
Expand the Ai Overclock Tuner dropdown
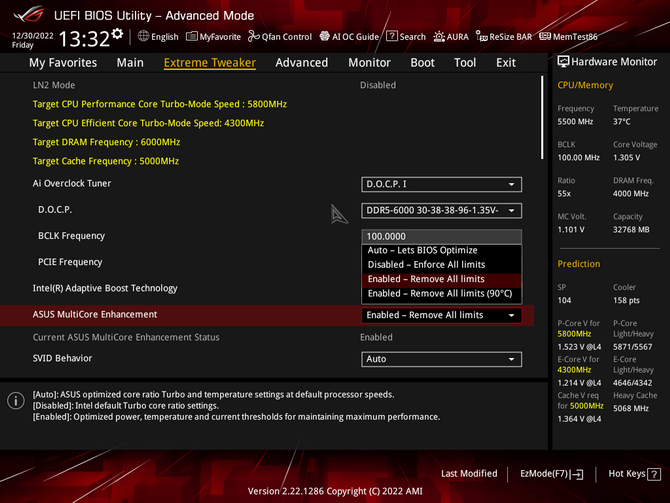coord(441,184)
